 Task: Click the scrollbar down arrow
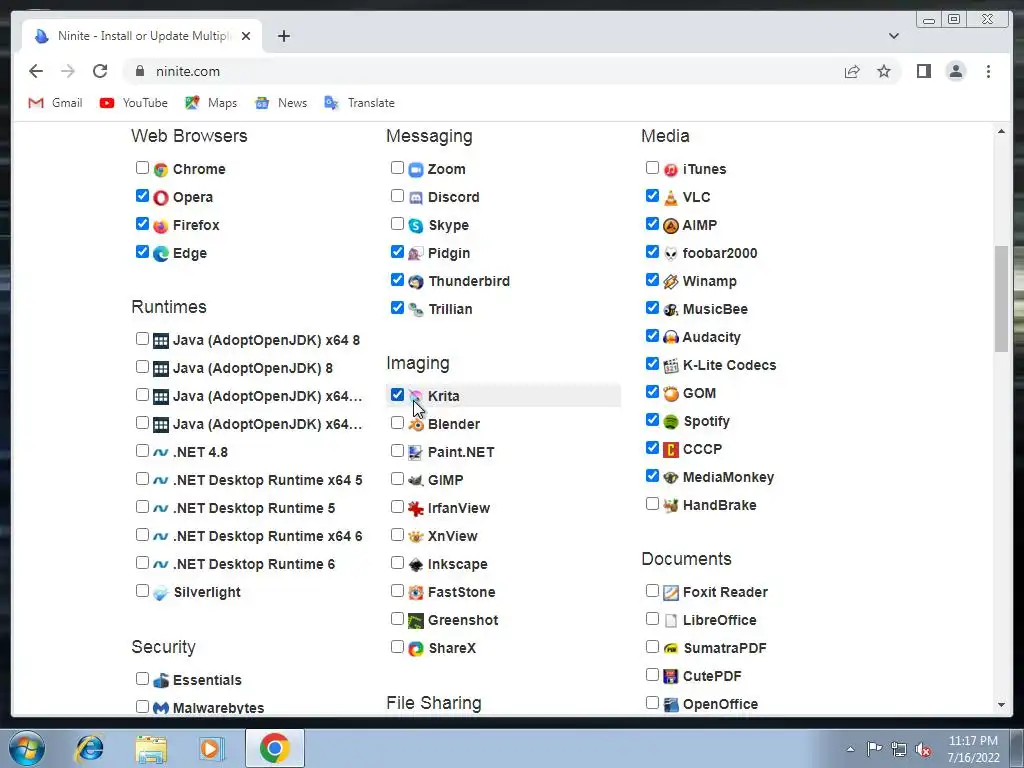tap(1001, 705)
